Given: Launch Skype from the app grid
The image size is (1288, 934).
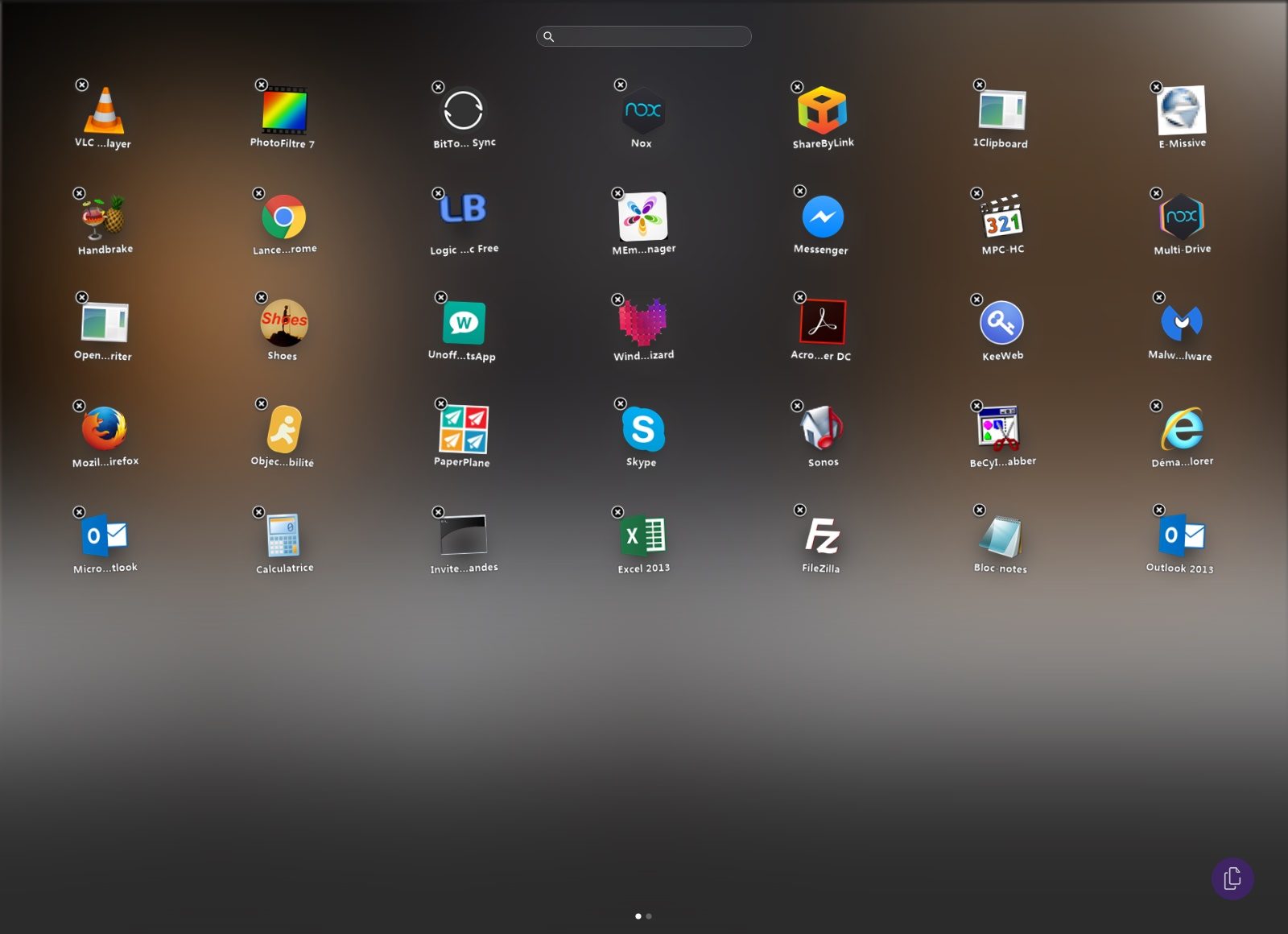Looking at the screenshot, I should 642,429.
